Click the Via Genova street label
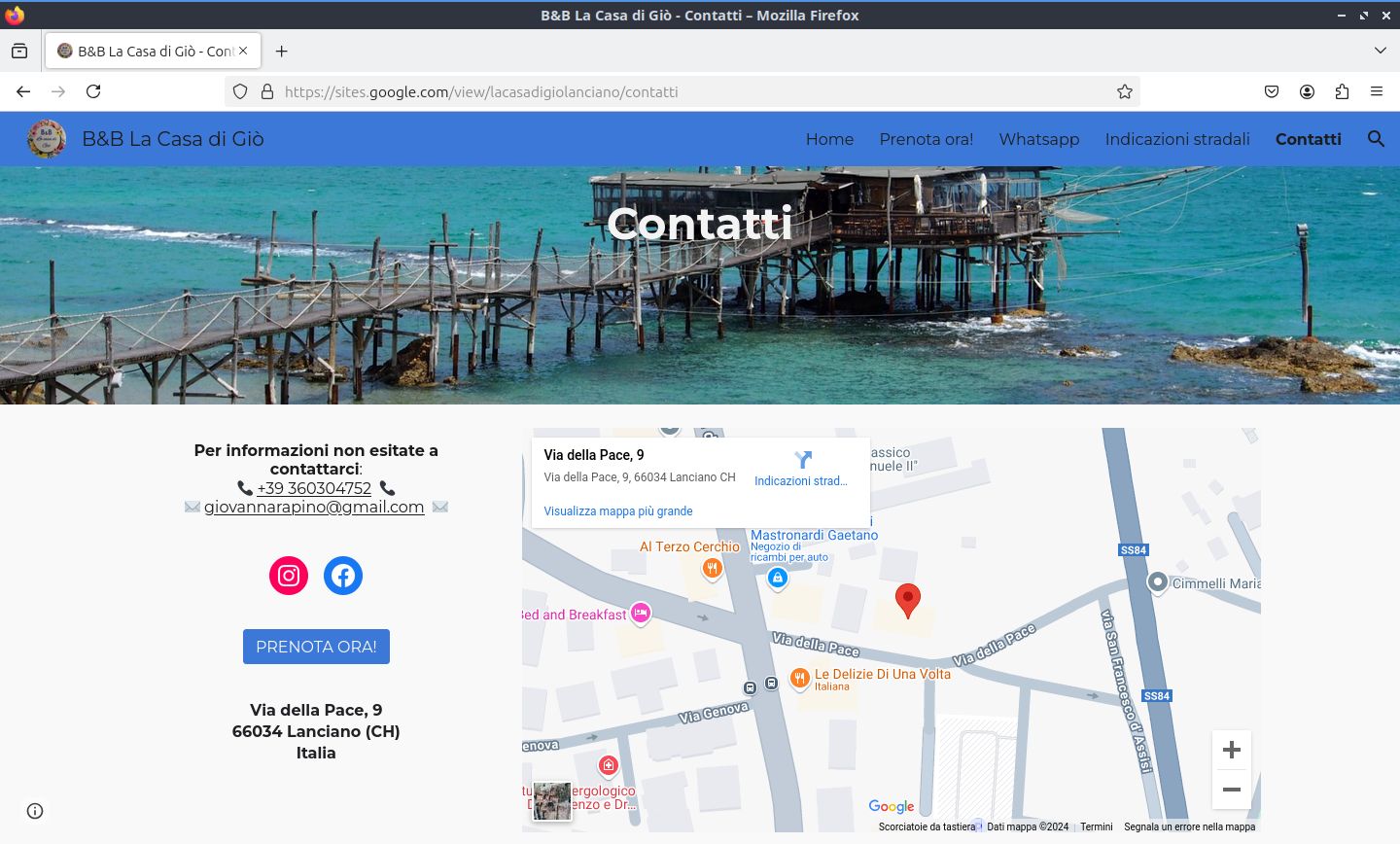Image resolution: width=1400 pixels, height=844 pixels. point(715,713)
